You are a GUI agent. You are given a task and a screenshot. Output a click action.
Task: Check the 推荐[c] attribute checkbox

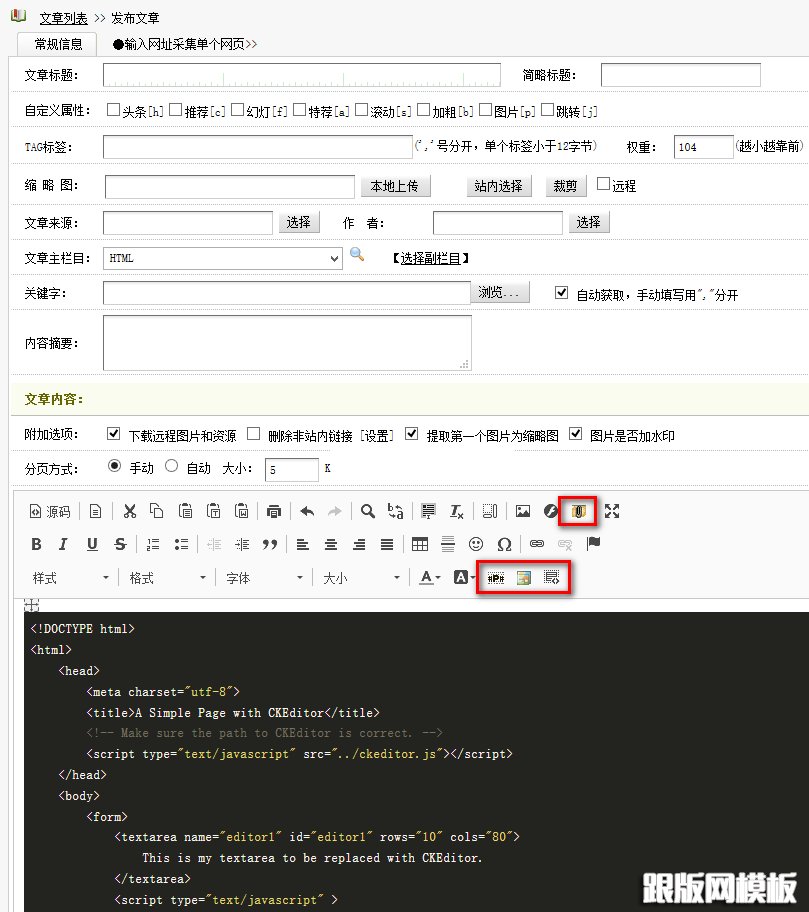pyautogui.click(x=176, y=110)
